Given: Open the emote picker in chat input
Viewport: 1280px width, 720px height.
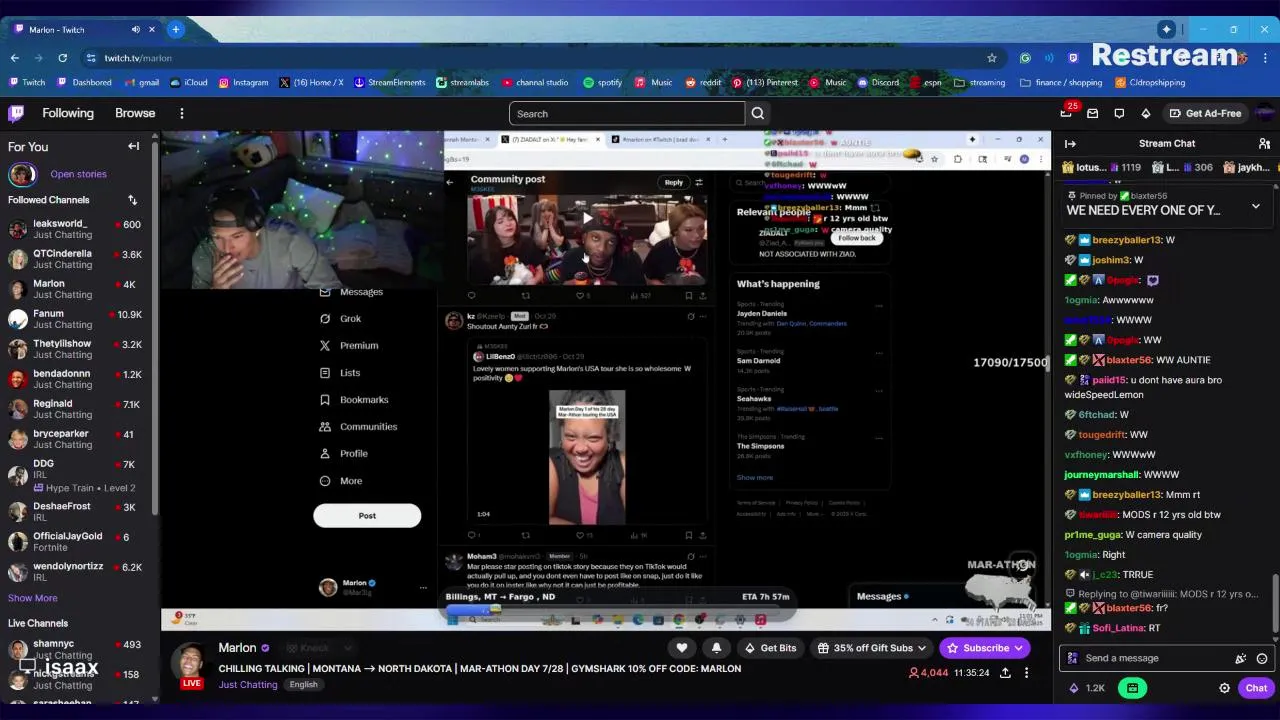Looking at the screenshot, I should [x=1262, y=658].
